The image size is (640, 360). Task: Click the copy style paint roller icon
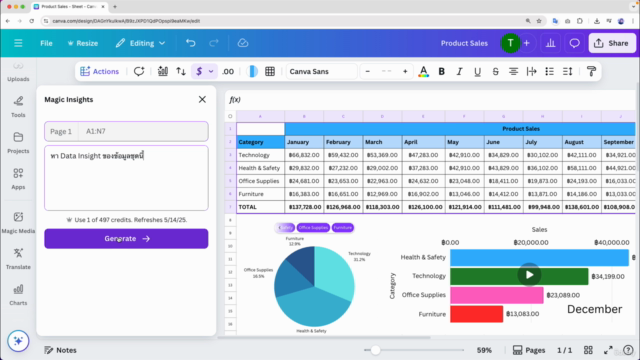coord(591,71)
